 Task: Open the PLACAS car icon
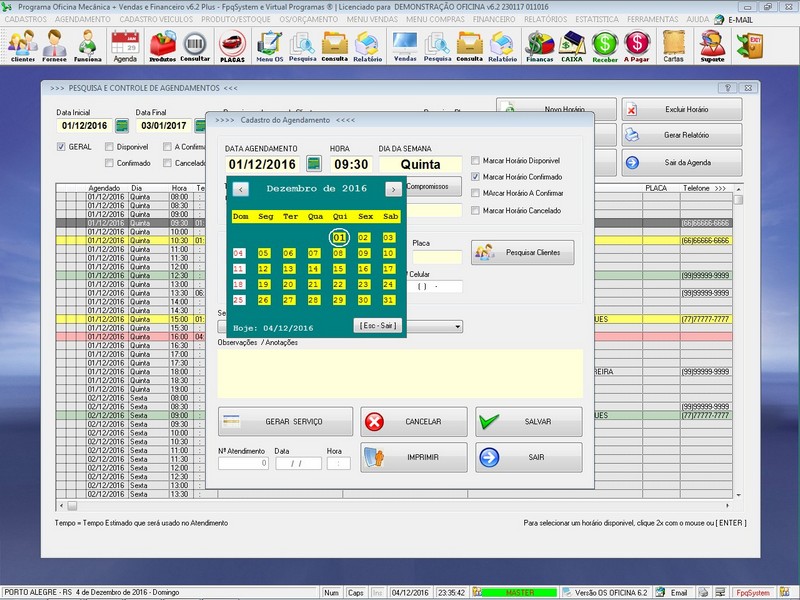(x=232, y=46)
